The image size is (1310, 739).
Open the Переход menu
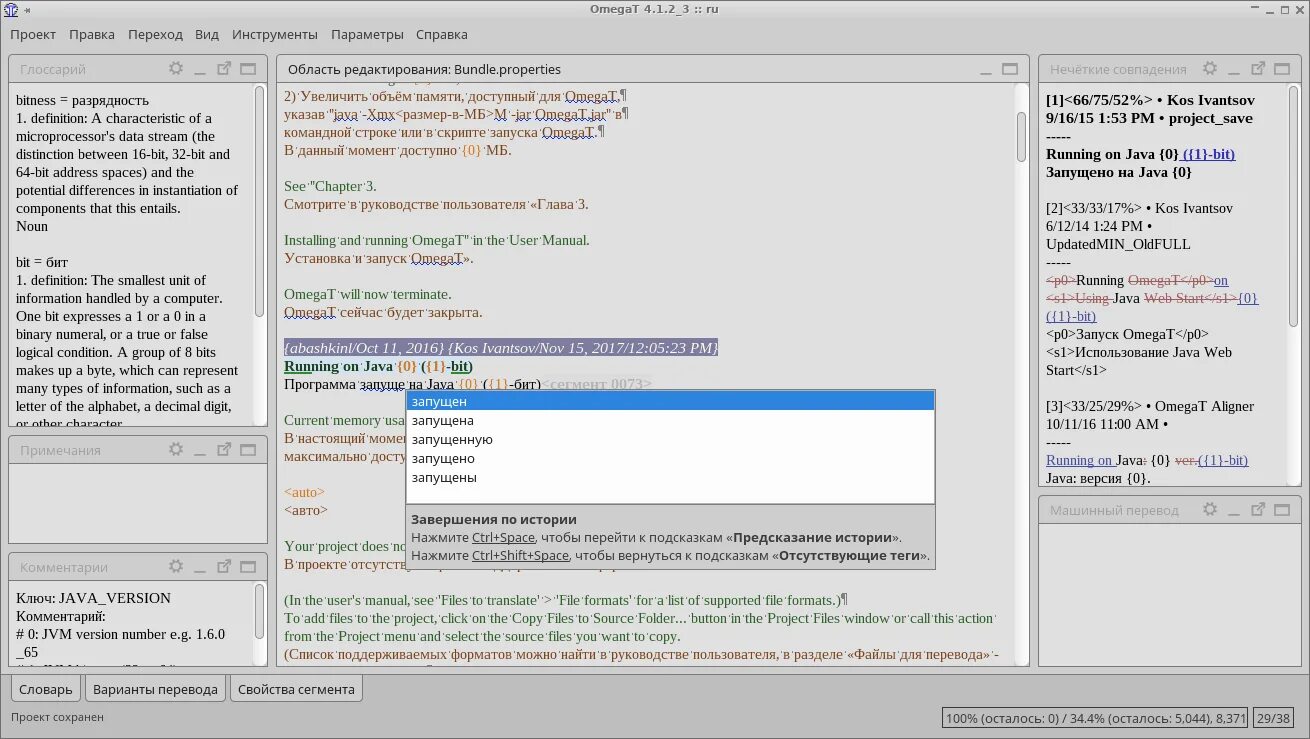click(x=155, y=34)
